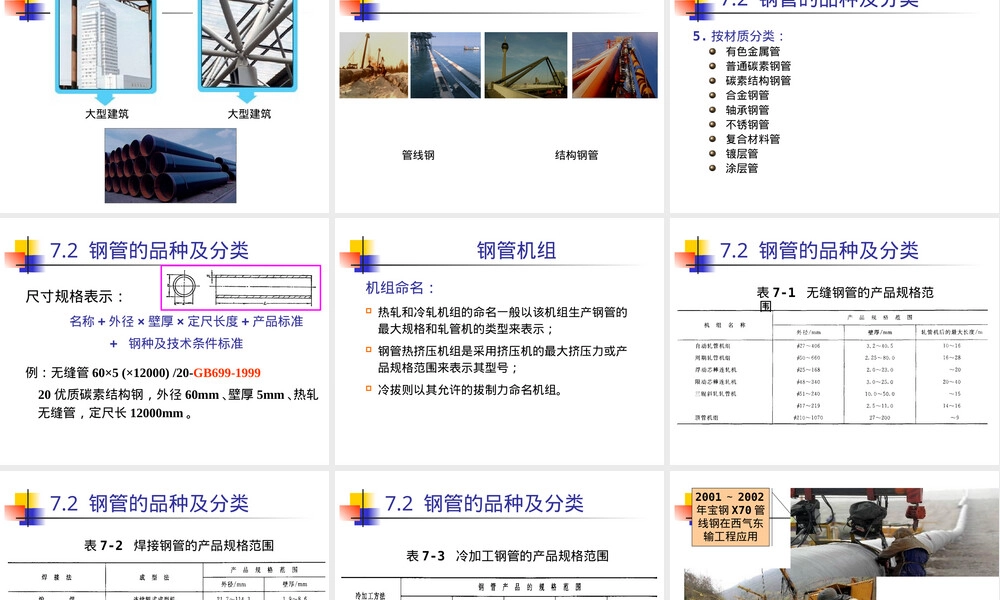Click the '大型建筑' label under the skyscraper photo
Image resolution: width=1000 pixels, height=600 pixels.
coord(107,113)
